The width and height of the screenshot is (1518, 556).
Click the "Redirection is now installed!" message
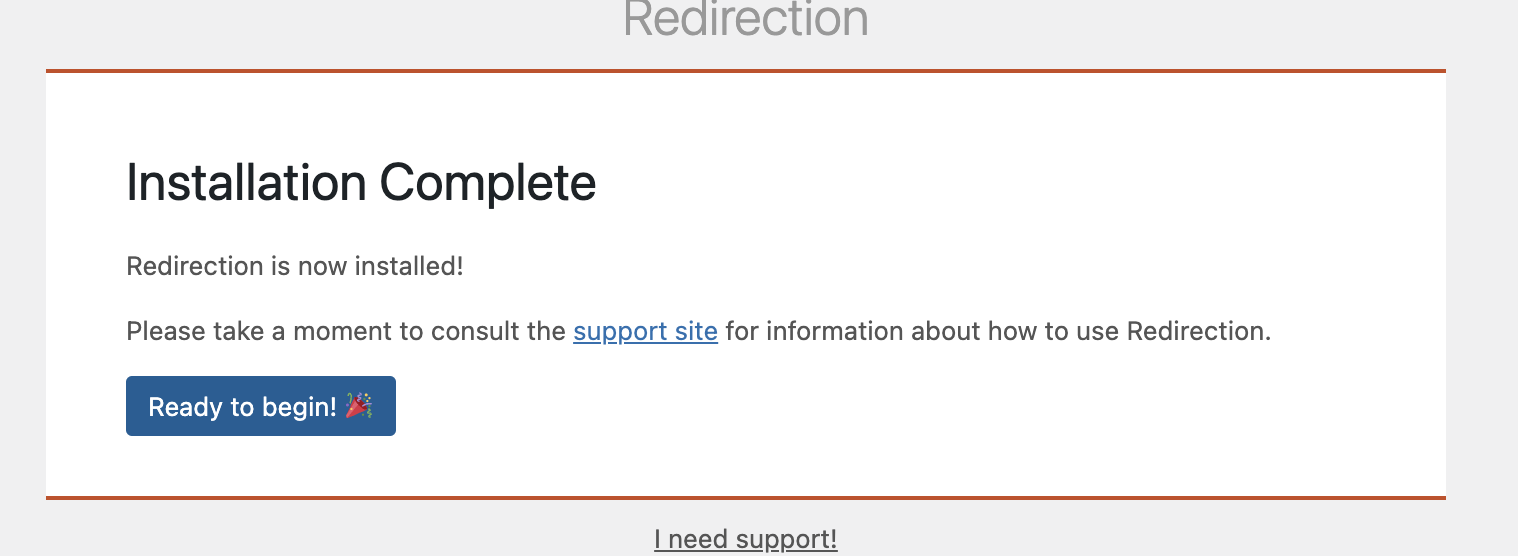(x=295, y=267)
